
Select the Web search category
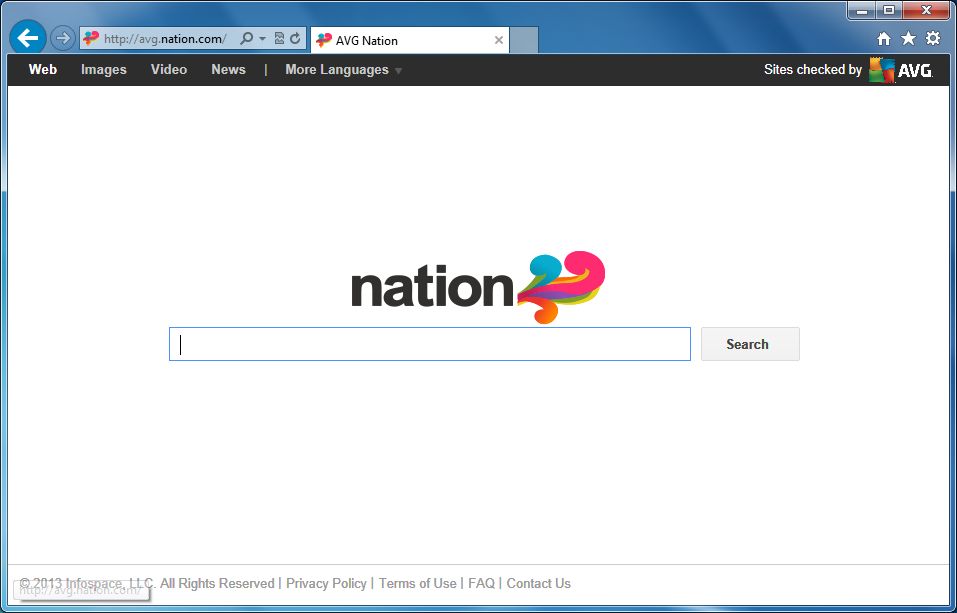coord(43,70)
